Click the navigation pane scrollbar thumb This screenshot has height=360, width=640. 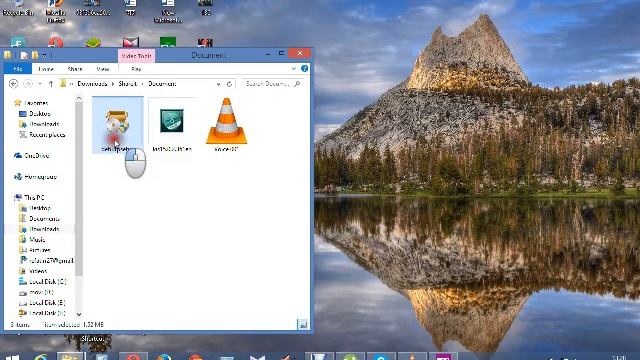pos(79,189)
